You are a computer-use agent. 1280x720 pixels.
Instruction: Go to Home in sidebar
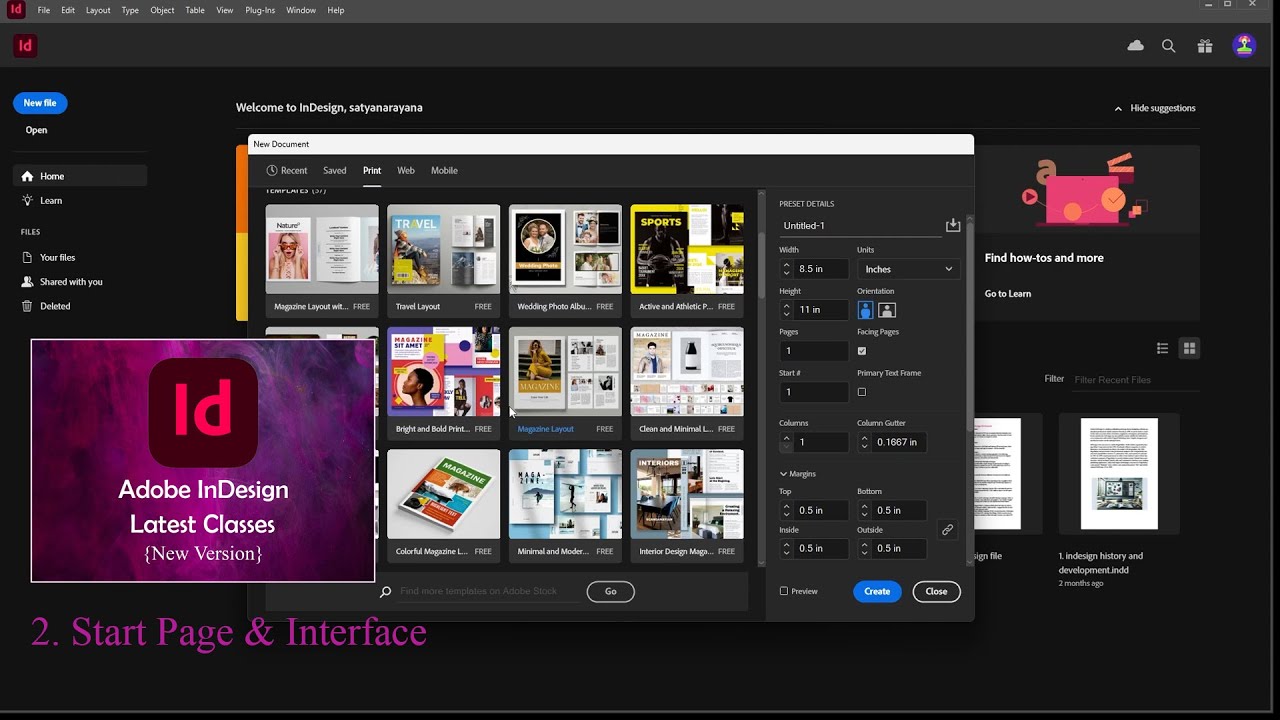[x=80, y=176]
